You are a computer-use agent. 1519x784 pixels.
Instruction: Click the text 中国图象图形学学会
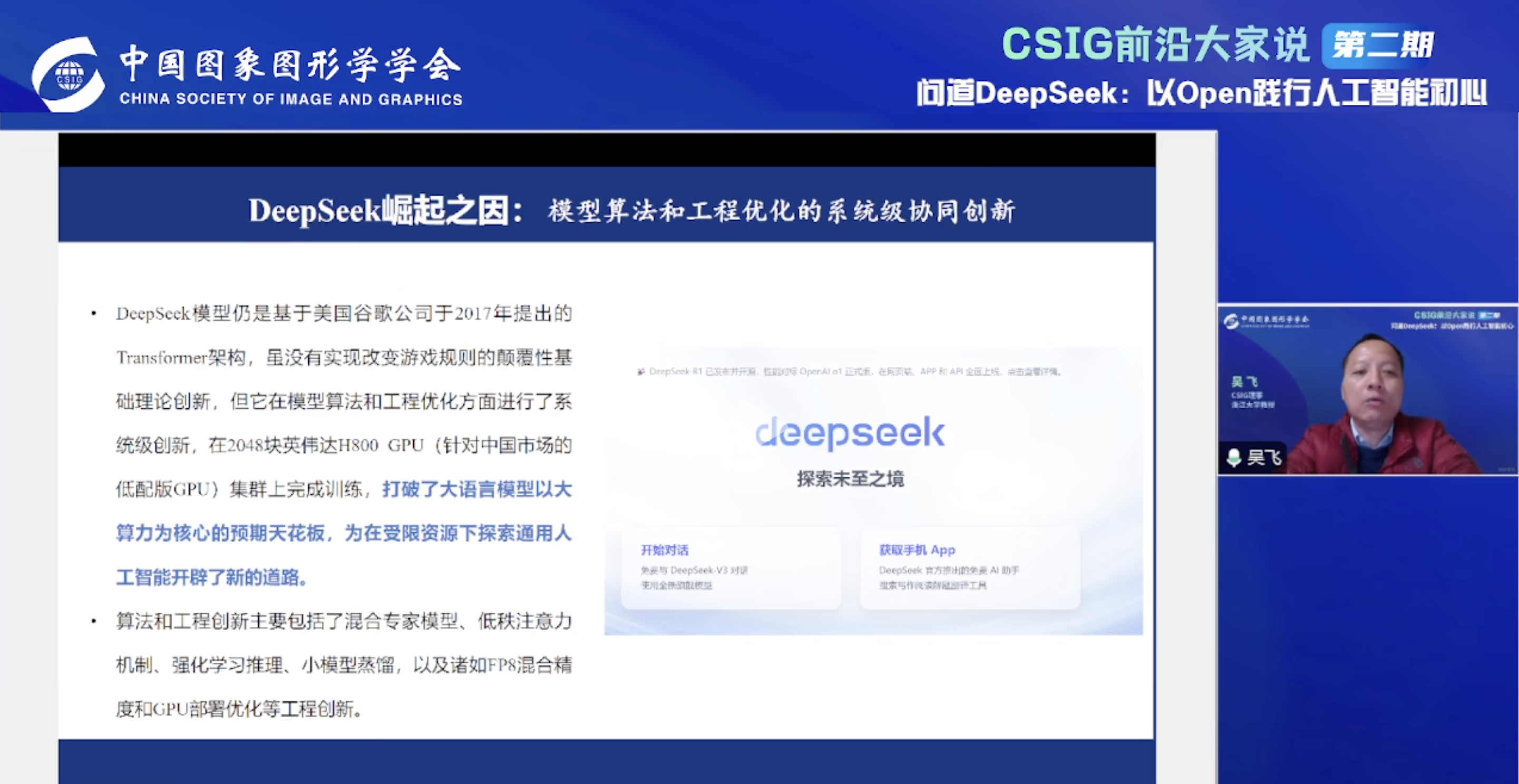pos(290,64)
